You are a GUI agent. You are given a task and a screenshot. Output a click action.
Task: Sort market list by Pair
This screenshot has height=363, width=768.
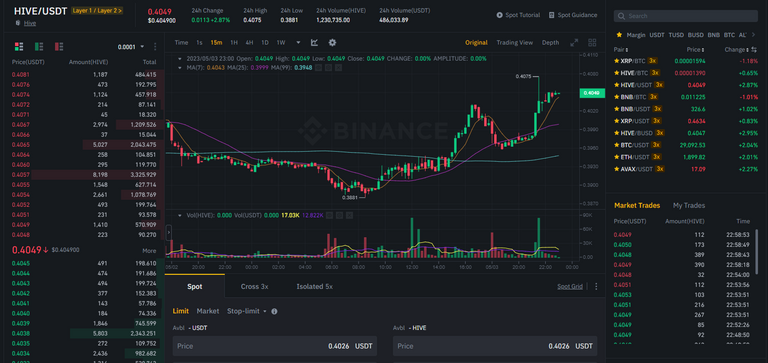[621, 49]
